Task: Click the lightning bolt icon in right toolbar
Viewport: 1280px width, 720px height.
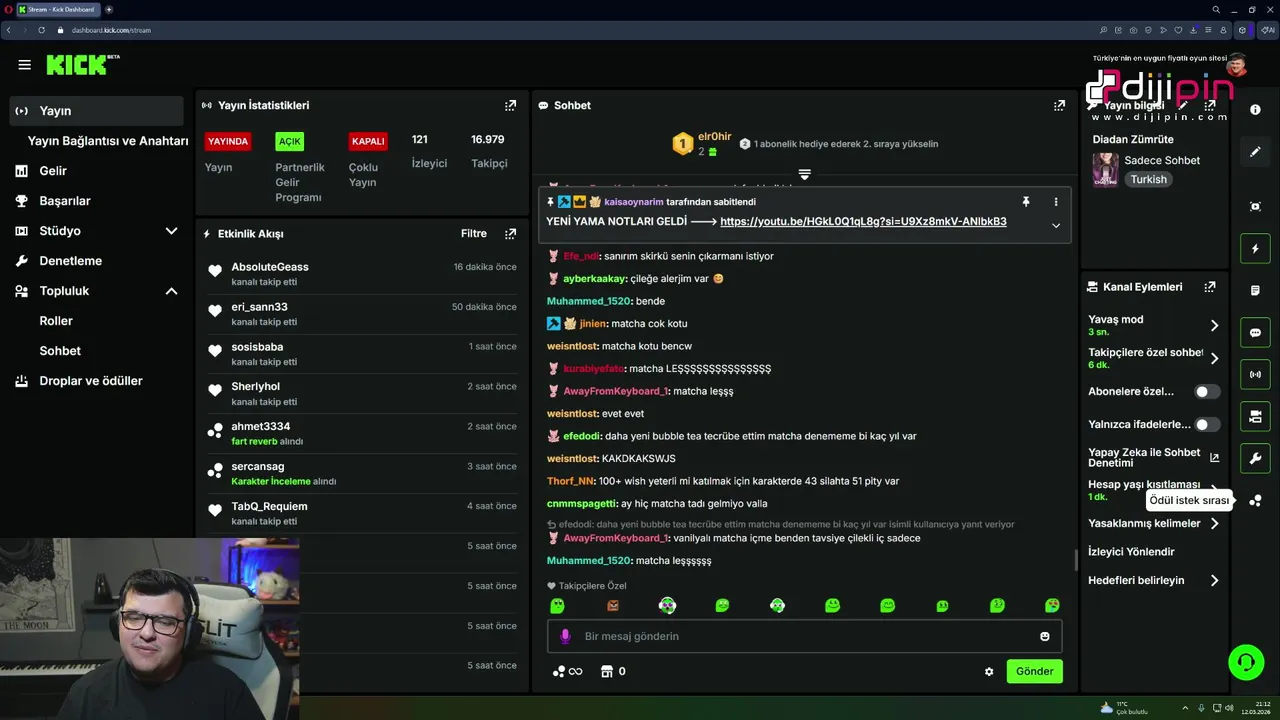Action: tap(1255, 249)
